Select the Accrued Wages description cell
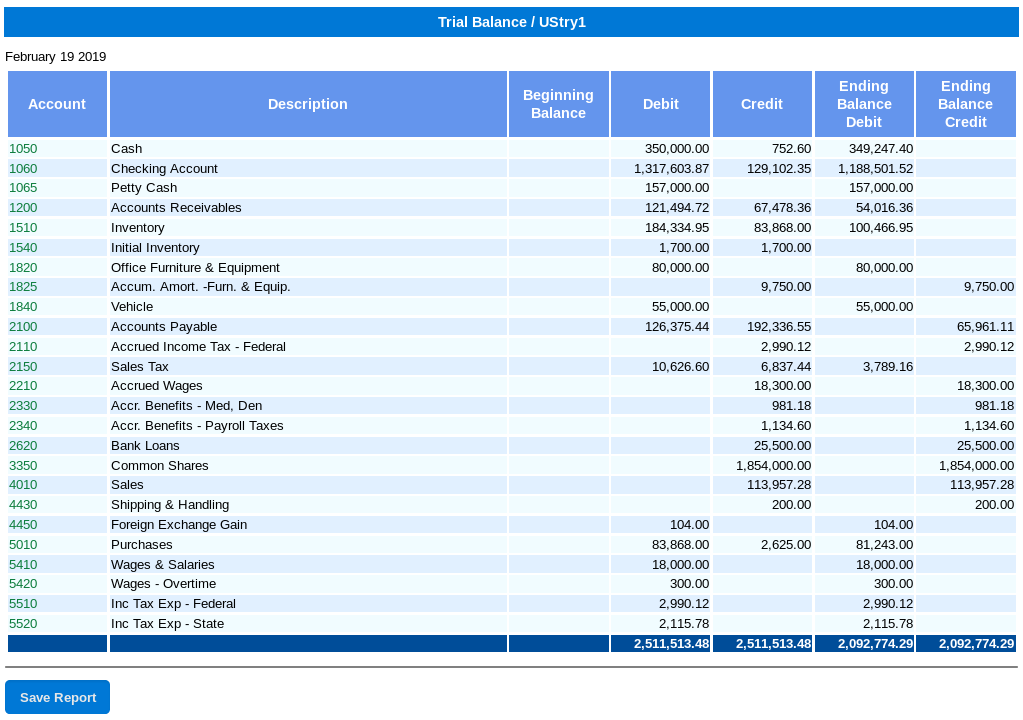This screenshot has height=720, width=1023. click(308, 386)
